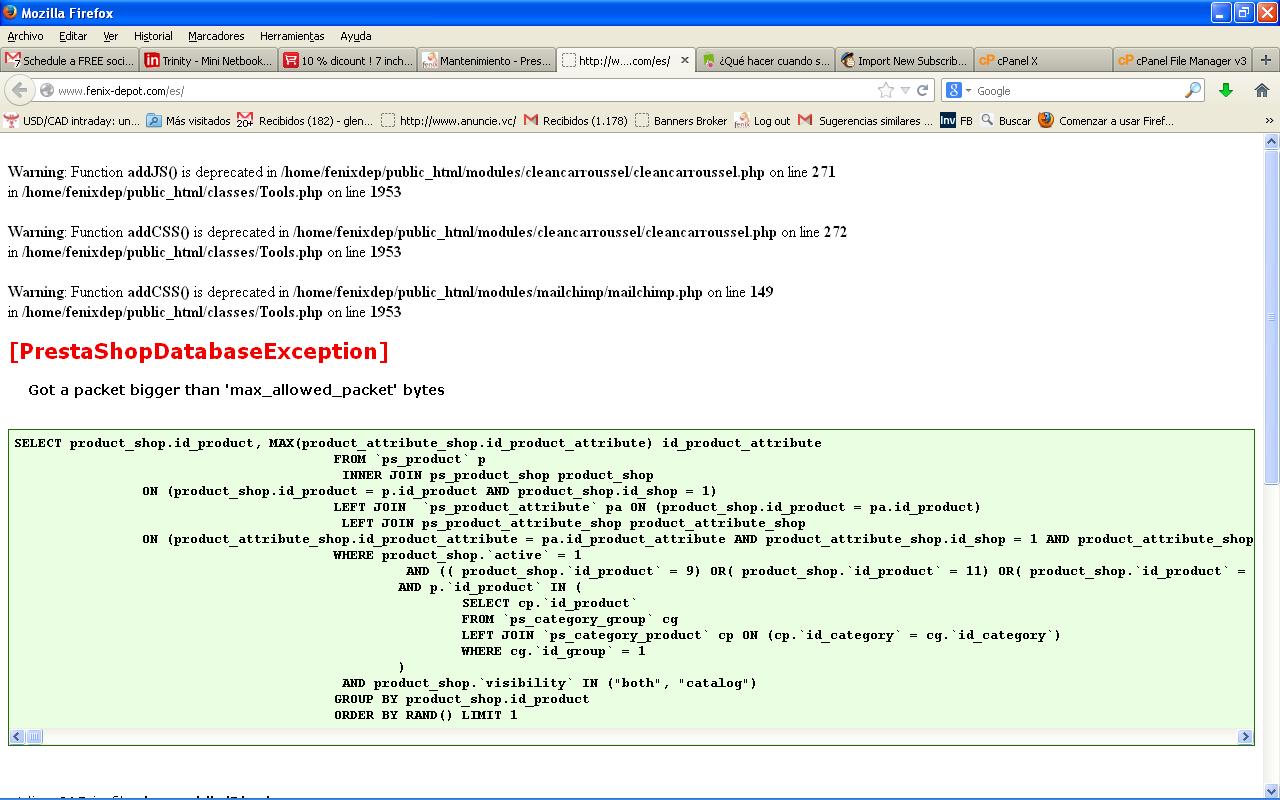Switch to 10 % dicount 7 inch tab
The height and width of the screenshot is (800, 1280).
tap(347, 60)
